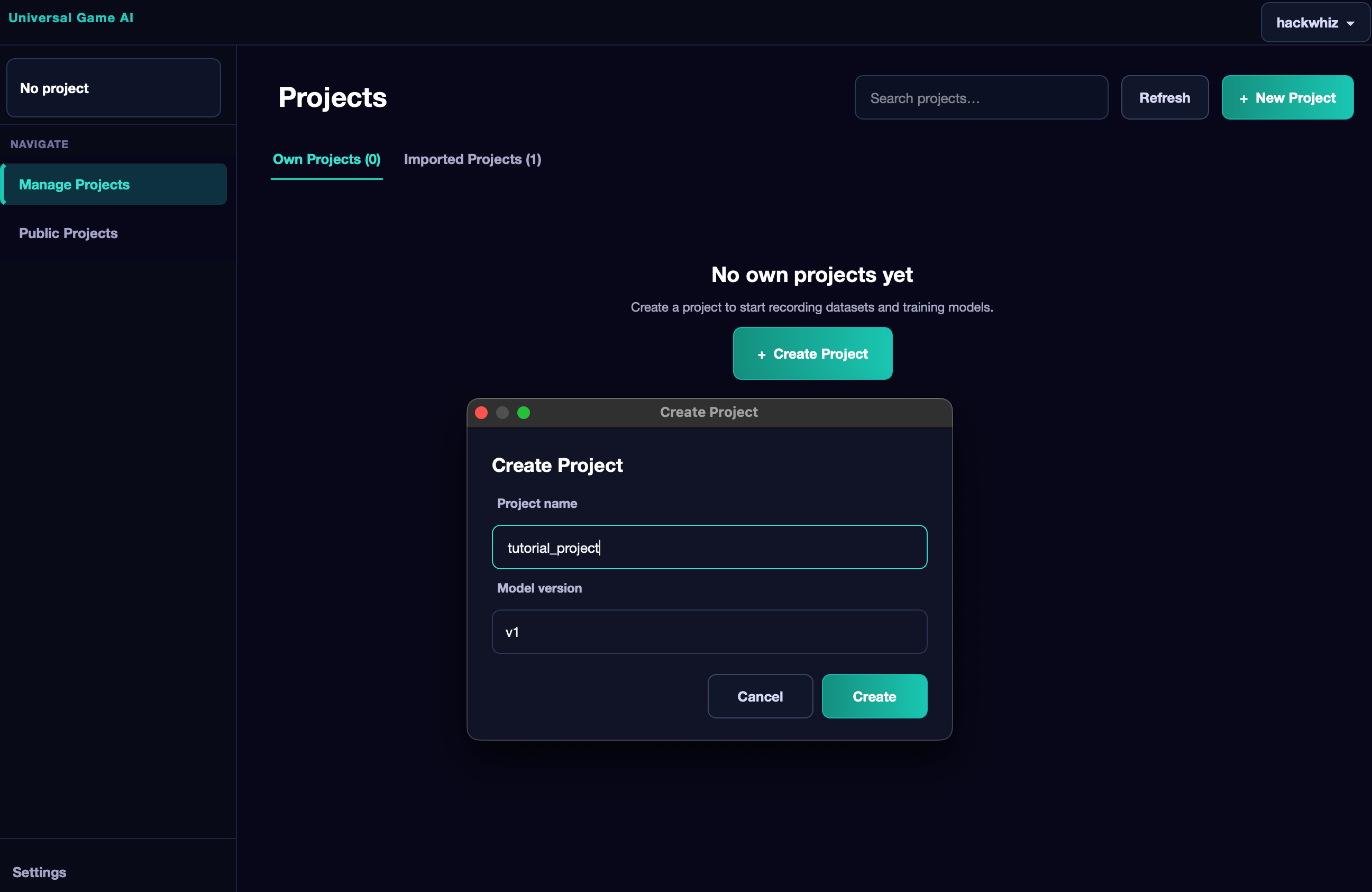Image resolution: width=1372 pixels, height=892 pixels.
Task: Focus the Model version field
Action: 709,632
